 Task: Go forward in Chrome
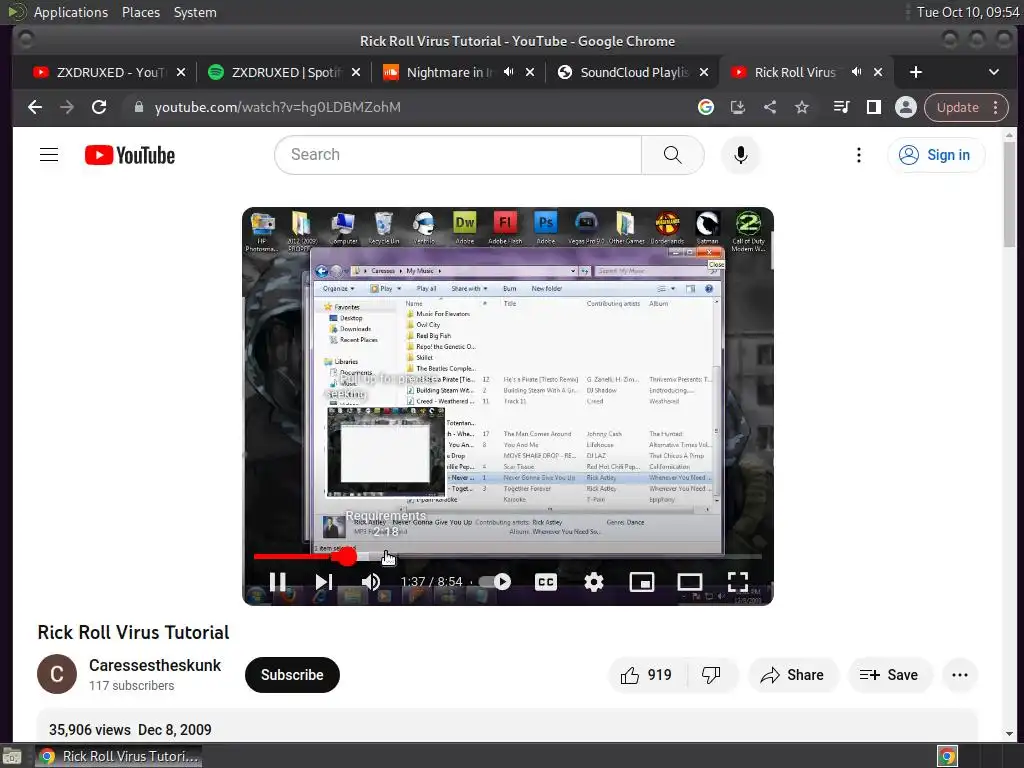(x=67, y=107)
